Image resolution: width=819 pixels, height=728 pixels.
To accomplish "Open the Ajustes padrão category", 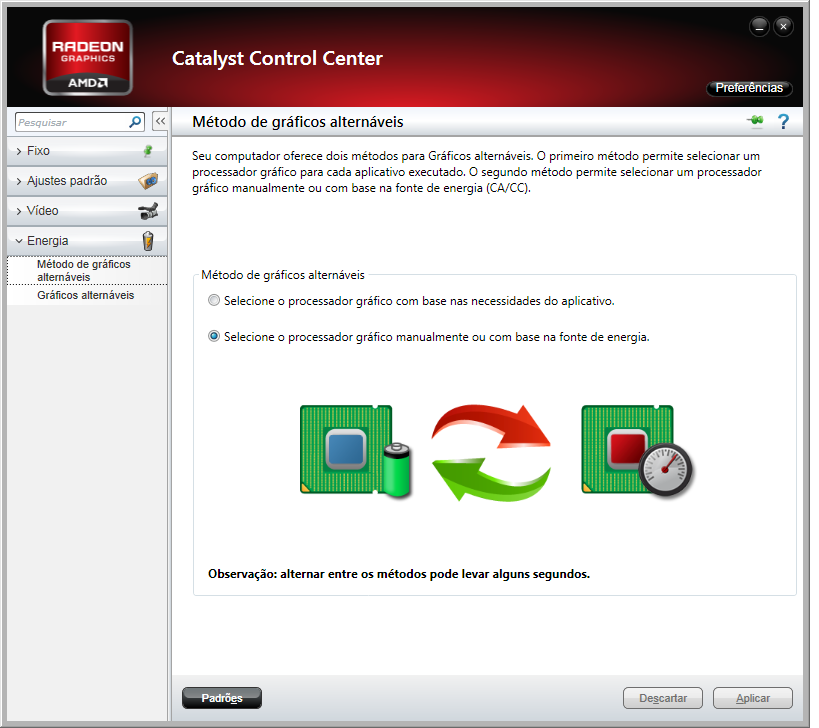I will pos(87,181).
